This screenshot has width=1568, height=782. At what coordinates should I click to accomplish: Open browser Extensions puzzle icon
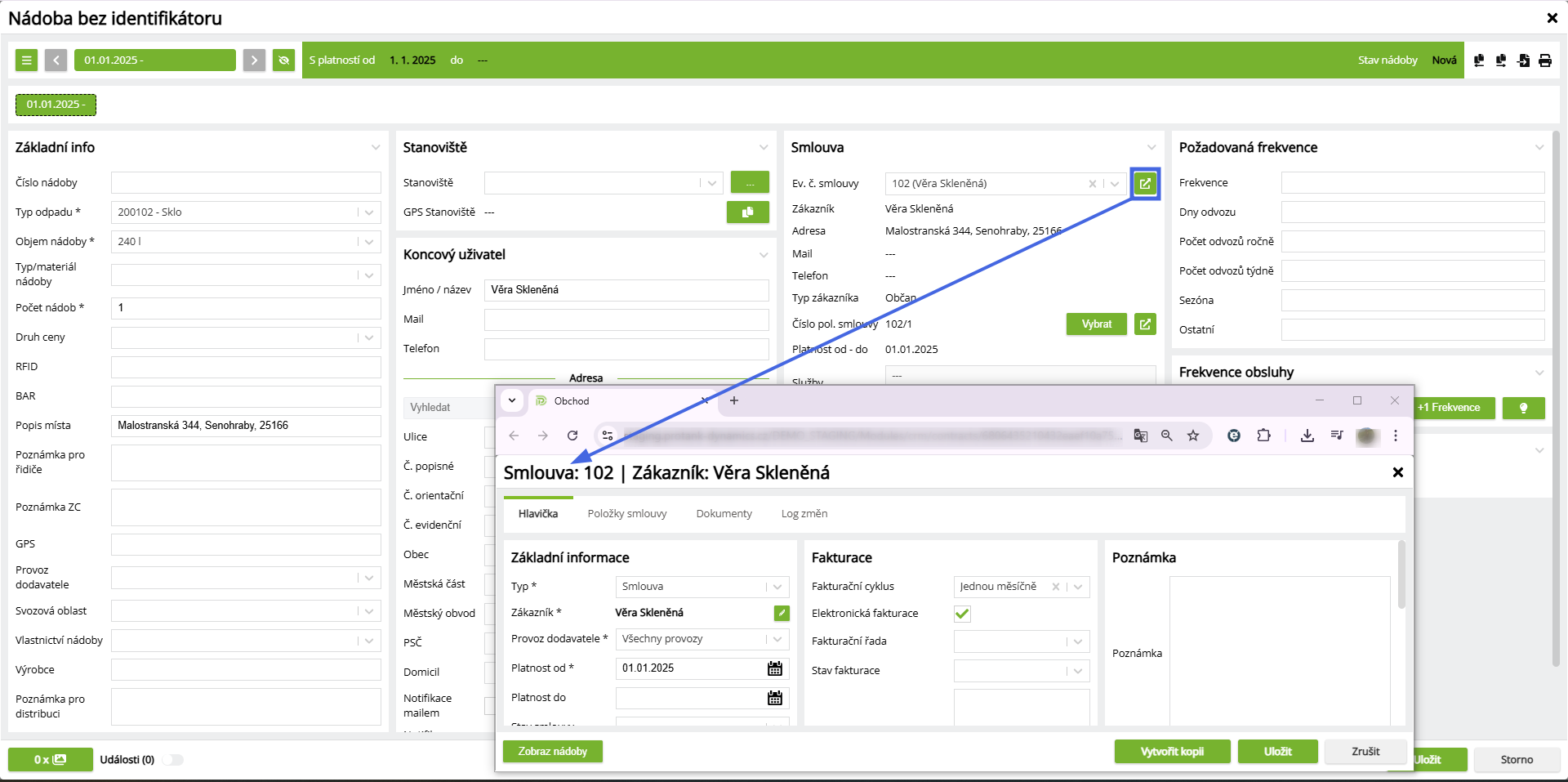(1263, 436)
